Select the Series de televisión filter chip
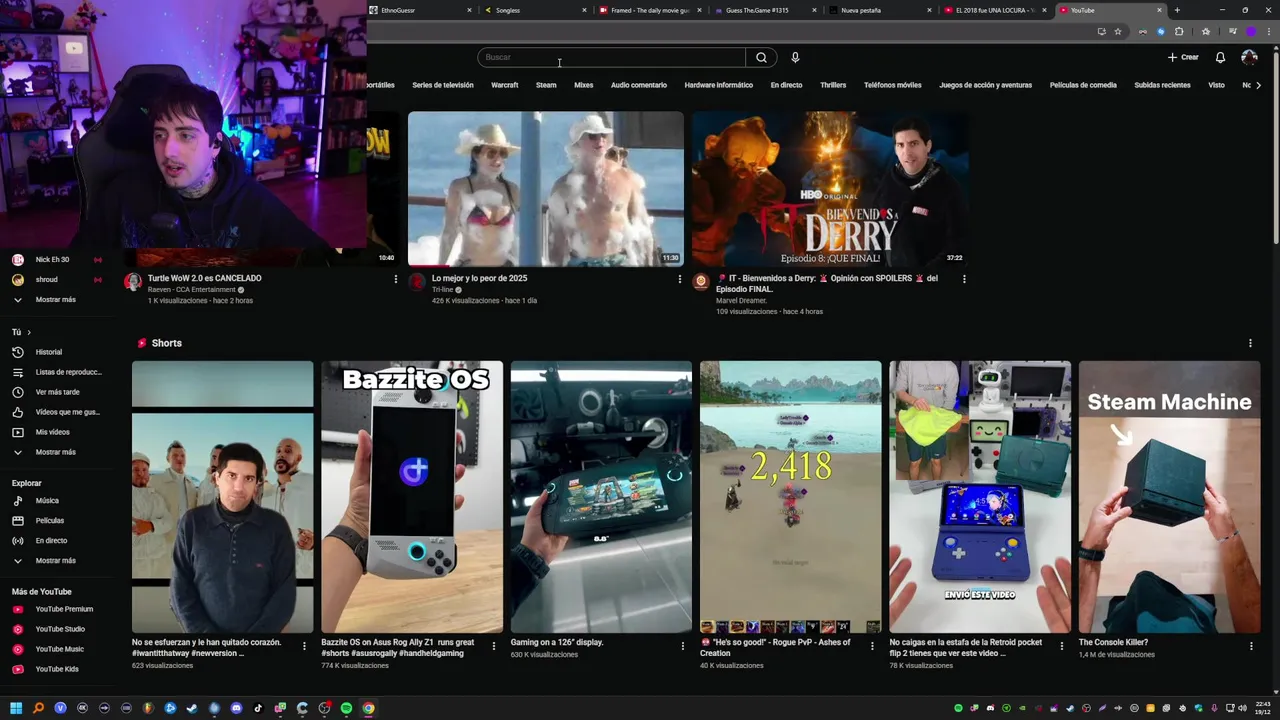Image resolution: width=1280 pixels, height=720 pixels. [443, 85]
